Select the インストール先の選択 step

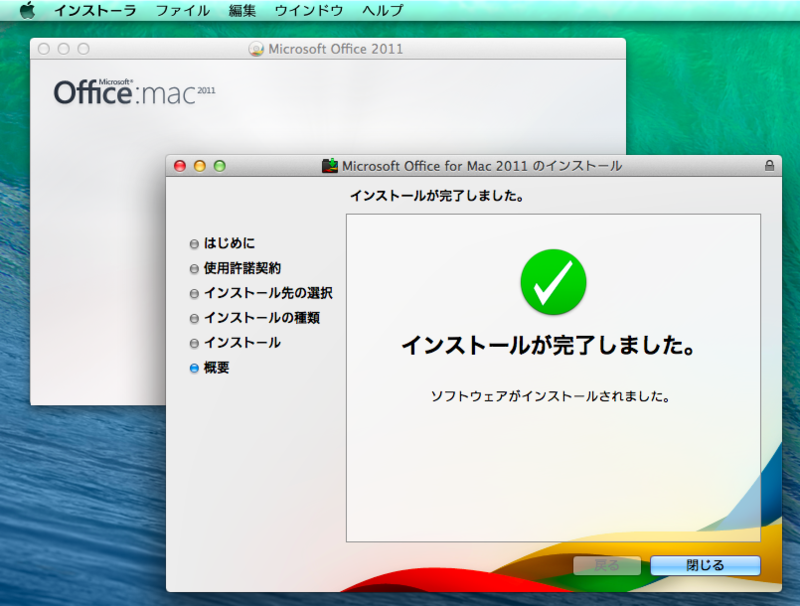(268, 293)
